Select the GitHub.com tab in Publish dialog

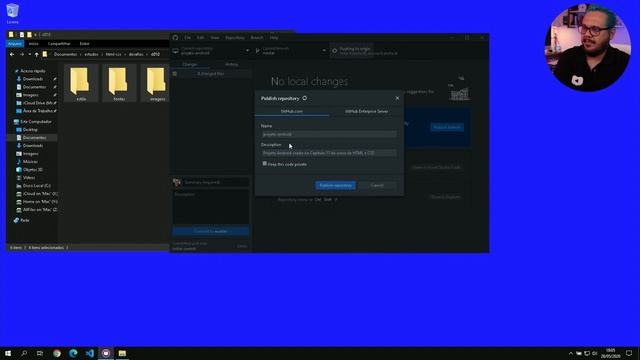[x=292, y=111]
